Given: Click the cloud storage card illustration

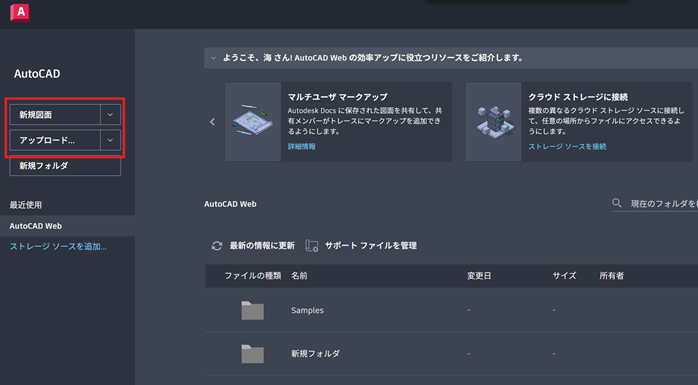Looking at the screenshot, I should (x=494, y=122).
